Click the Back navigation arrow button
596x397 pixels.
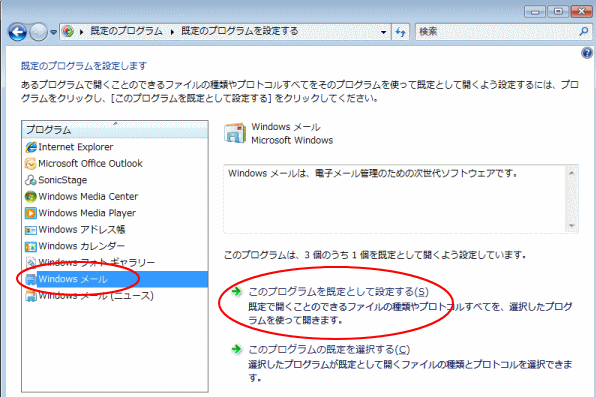coord(17,32)
